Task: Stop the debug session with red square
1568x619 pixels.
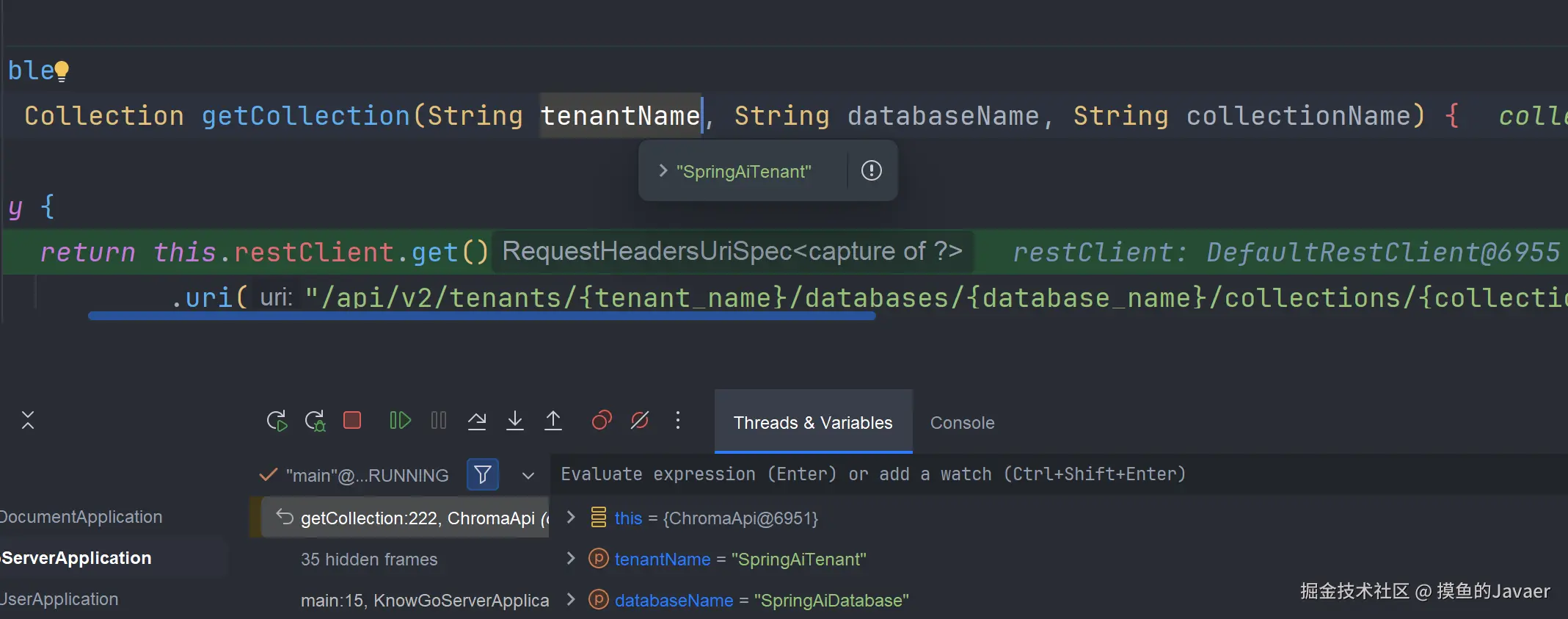Action: click(352, 421)
